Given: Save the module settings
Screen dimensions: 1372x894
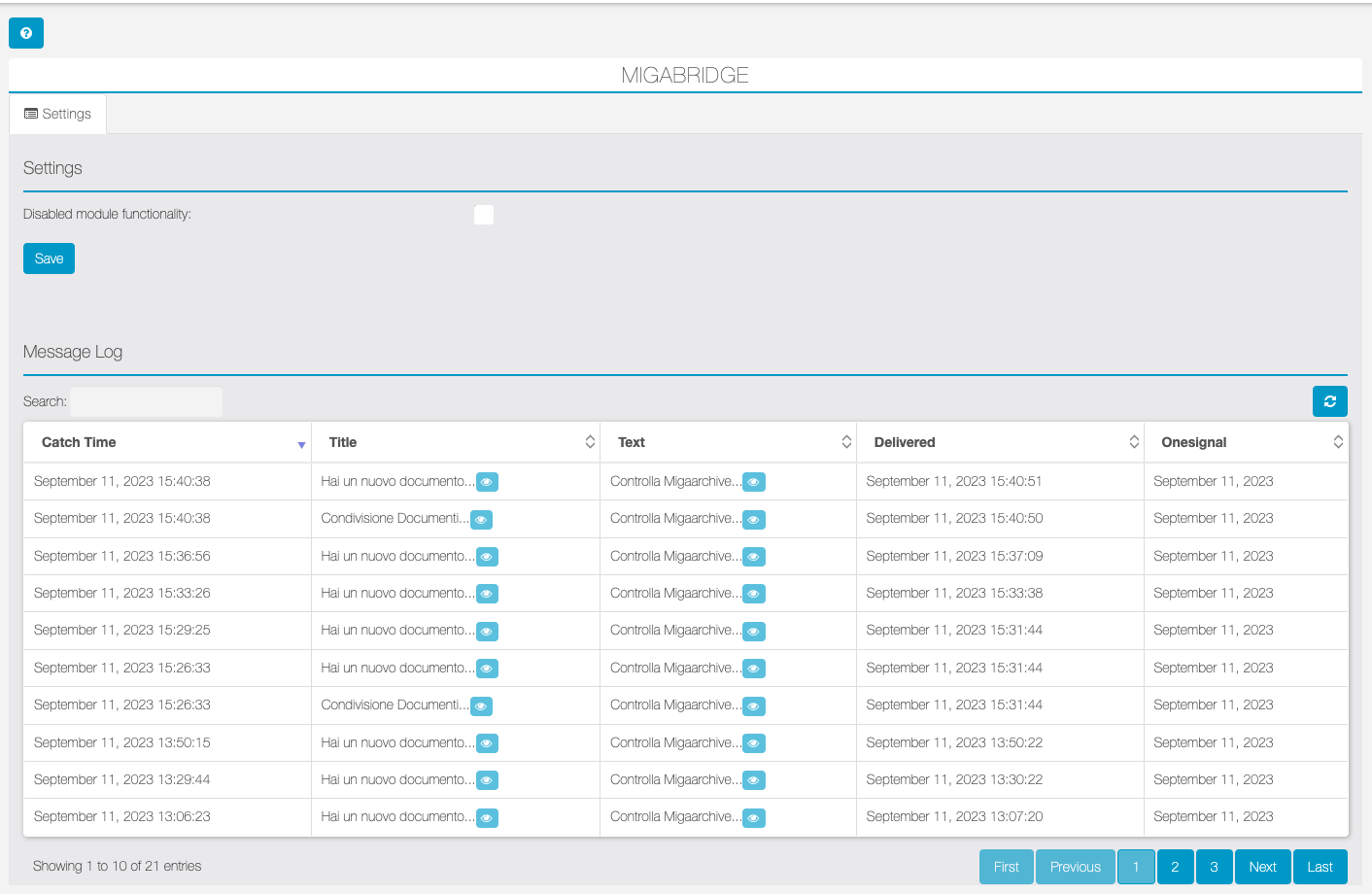Looking at the screenshot, I should (49, 258).
